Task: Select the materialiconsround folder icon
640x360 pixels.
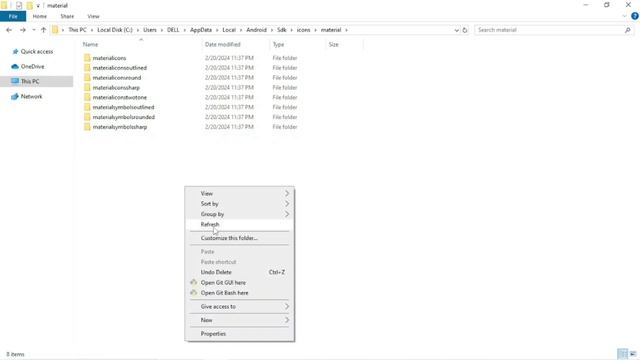Action: click(87, 78)
